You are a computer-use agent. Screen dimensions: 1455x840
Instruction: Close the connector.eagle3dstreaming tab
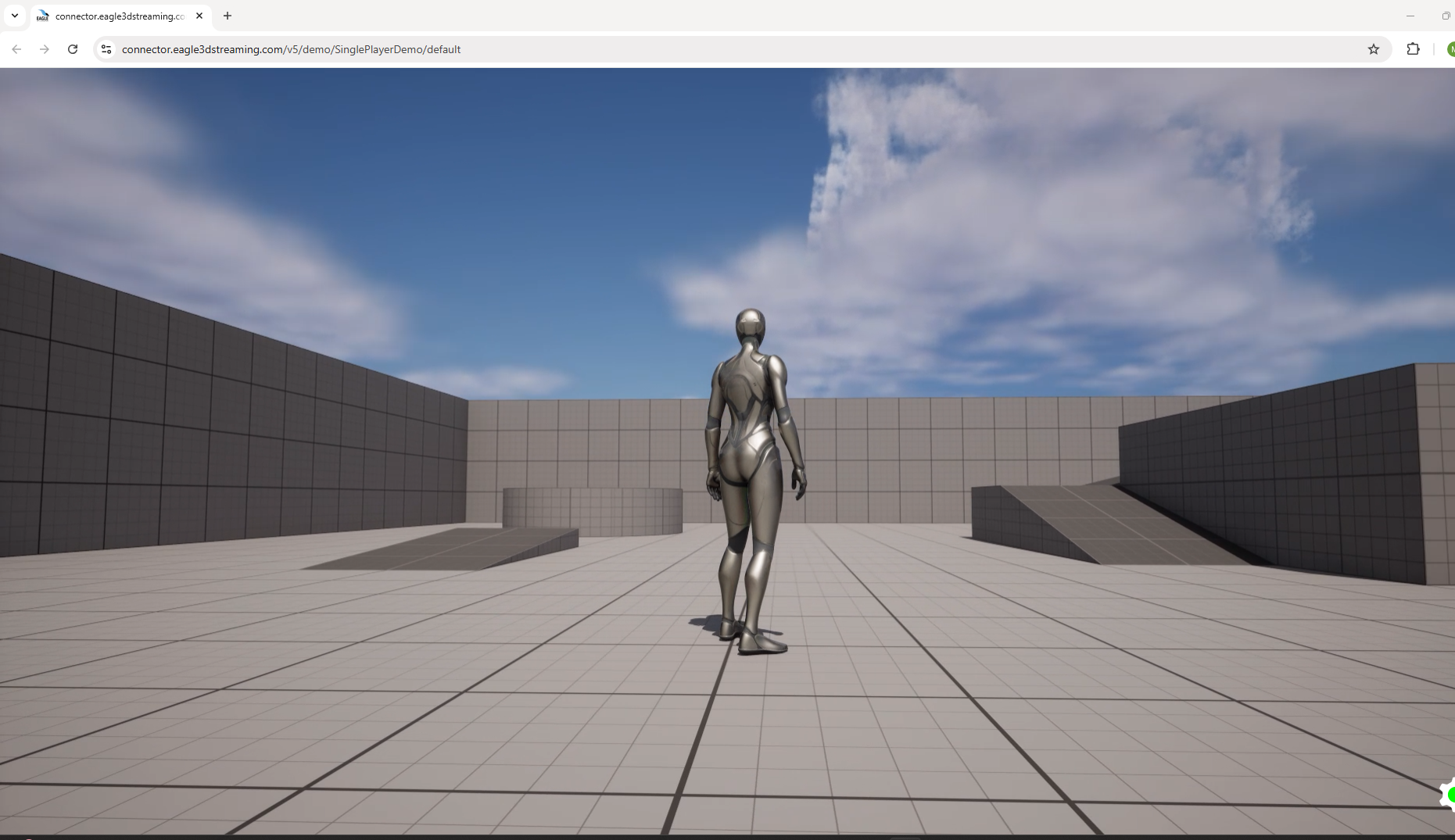pos(199,16)
